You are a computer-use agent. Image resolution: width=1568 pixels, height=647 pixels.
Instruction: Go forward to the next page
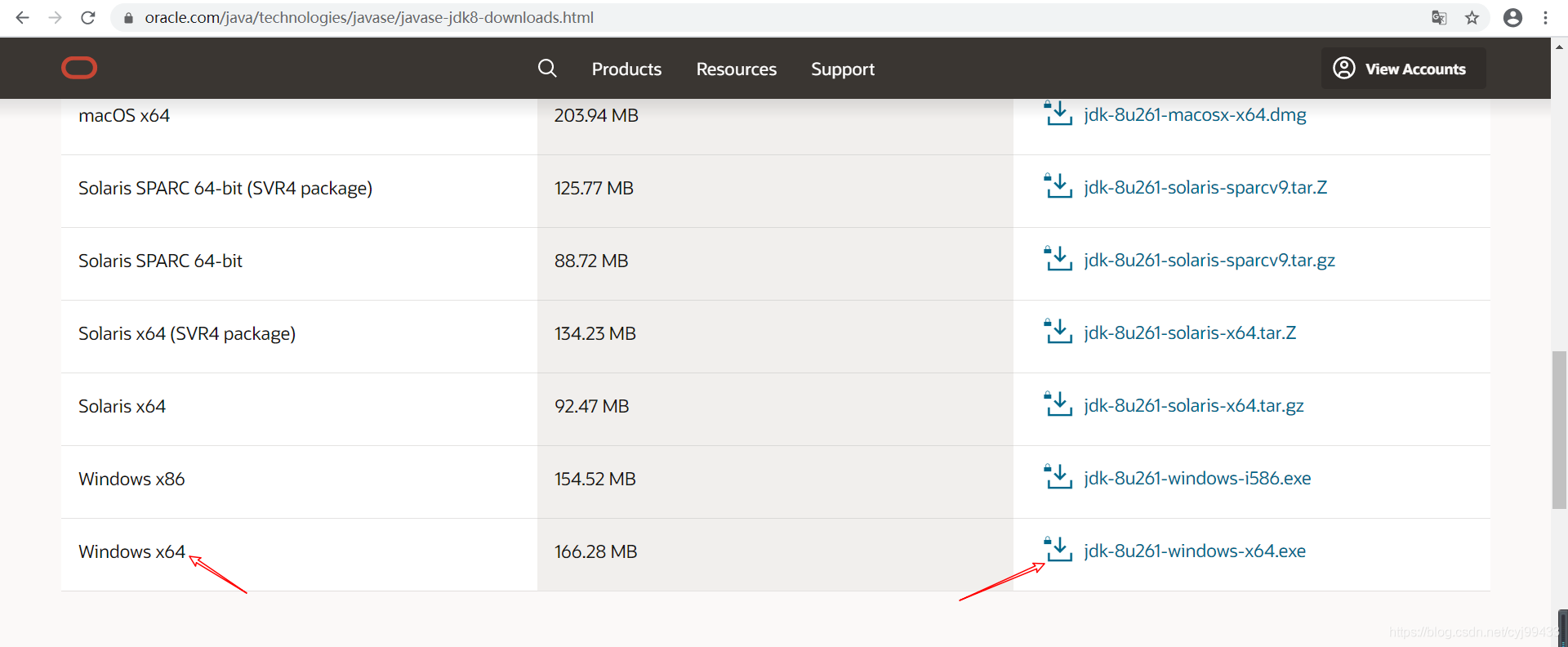click(x=55, y=17)
